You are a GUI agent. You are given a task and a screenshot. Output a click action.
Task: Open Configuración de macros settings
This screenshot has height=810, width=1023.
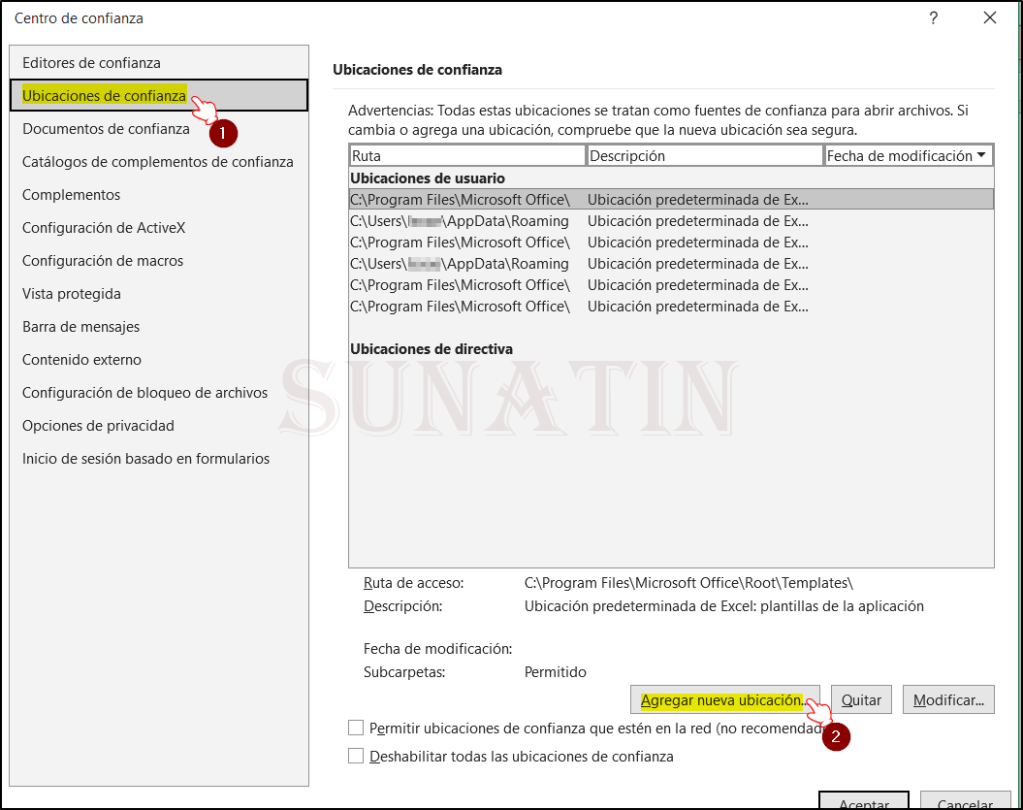[x=102, y=261]
